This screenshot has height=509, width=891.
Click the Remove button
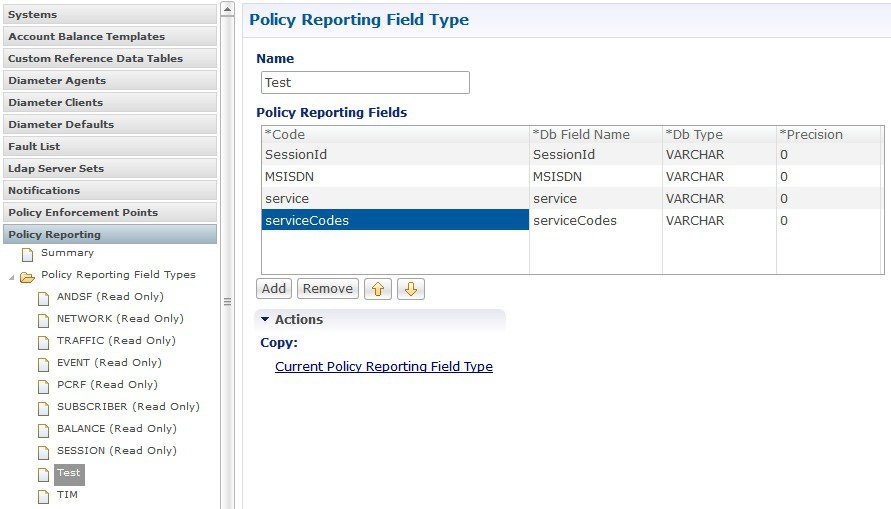328,289
